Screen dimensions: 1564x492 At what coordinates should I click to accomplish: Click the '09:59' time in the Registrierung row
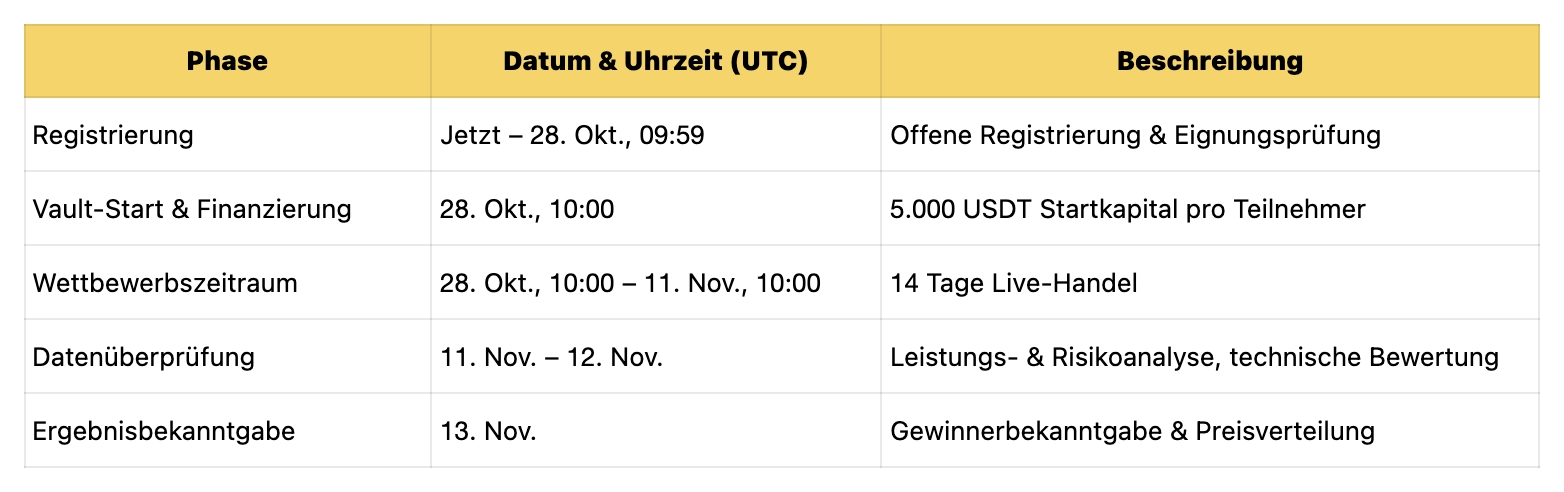[x=671, y=135]
